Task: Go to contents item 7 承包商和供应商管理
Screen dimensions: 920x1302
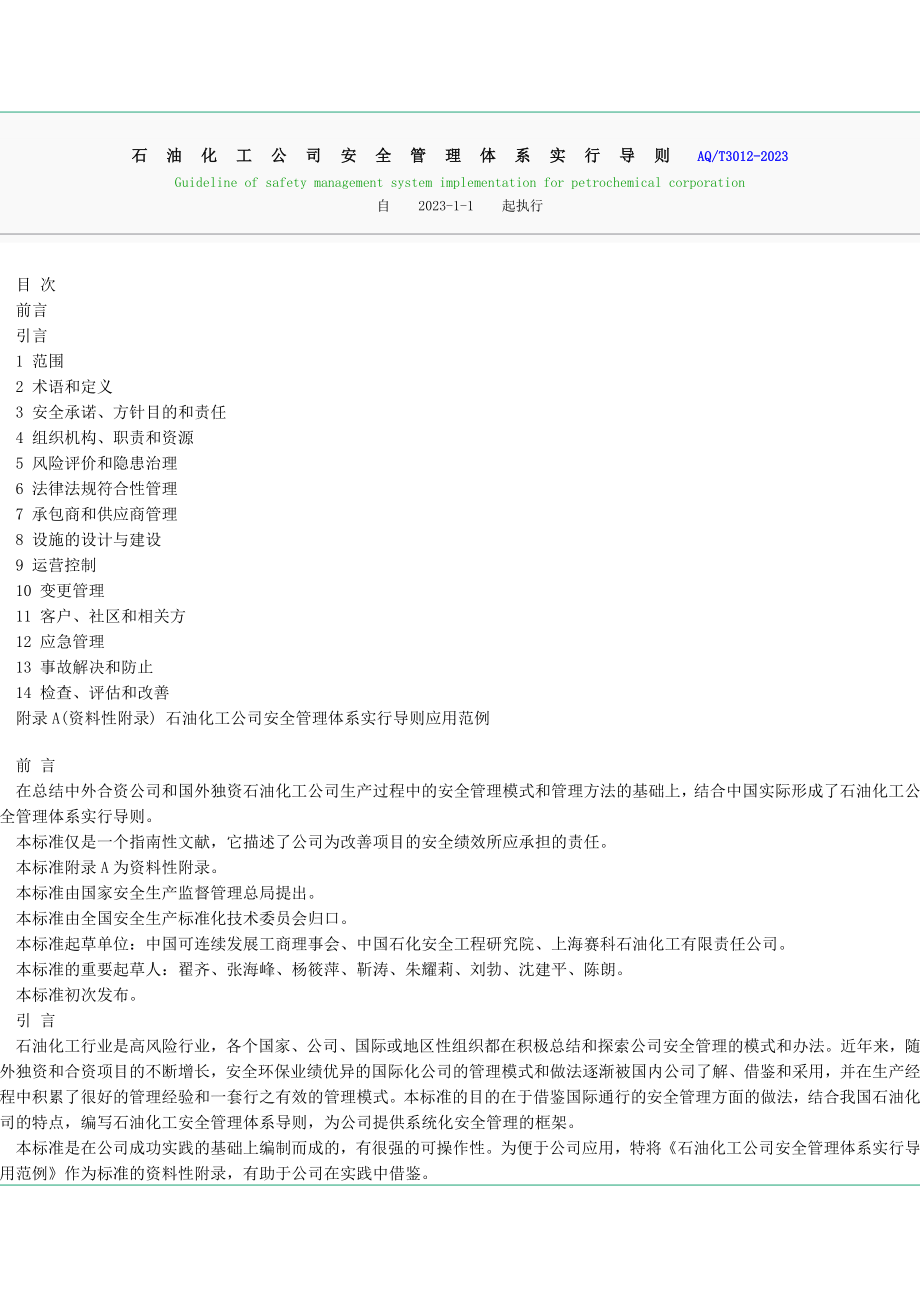Action: pyautogui.click(x=97, y=514)
